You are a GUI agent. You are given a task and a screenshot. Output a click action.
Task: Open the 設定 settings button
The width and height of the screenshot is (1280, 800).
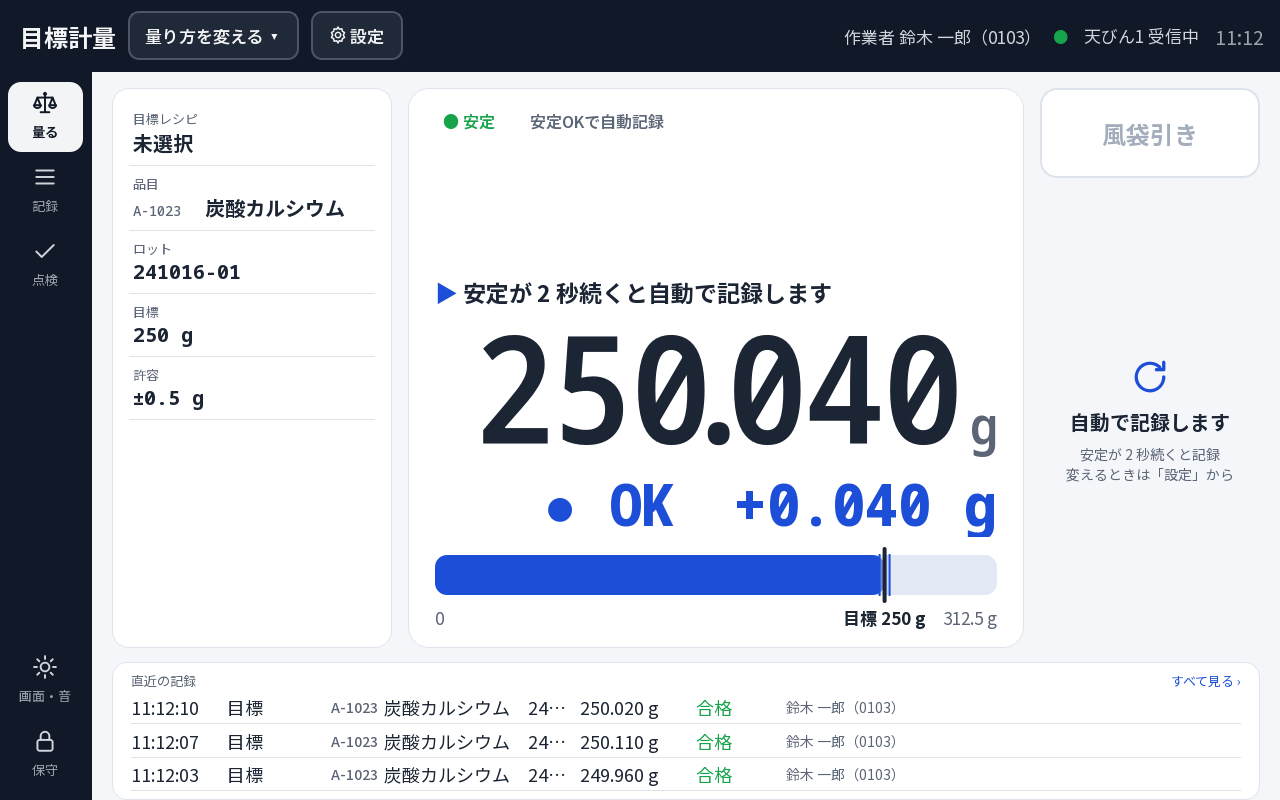(357, 36)
